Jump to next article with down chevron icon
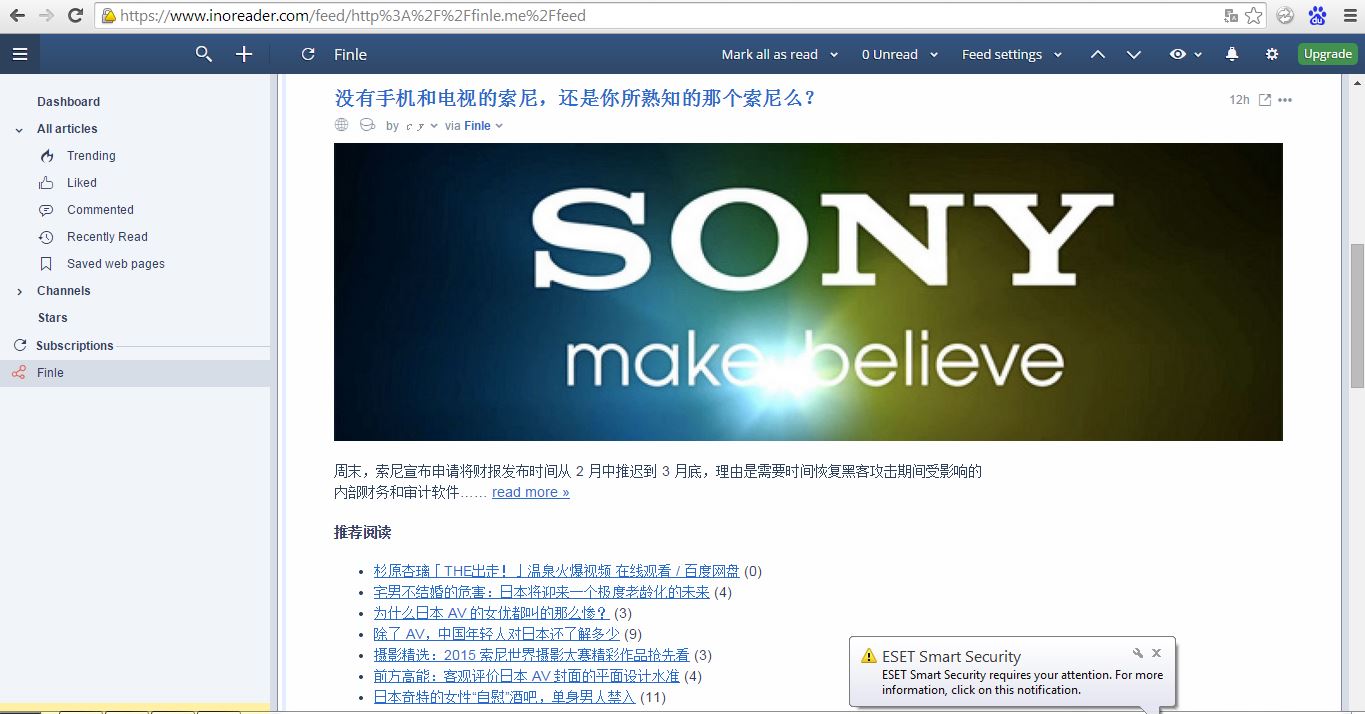 (1133, 54)
